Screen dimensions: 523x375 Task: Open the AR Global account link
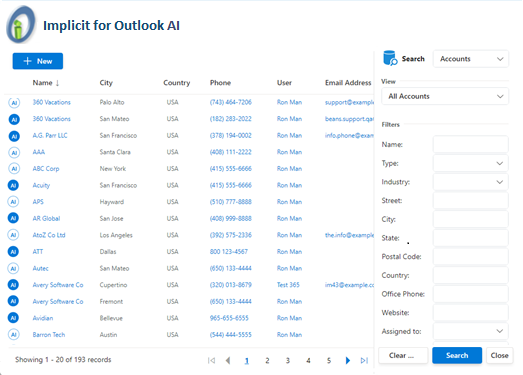click(x=46, y=219)
